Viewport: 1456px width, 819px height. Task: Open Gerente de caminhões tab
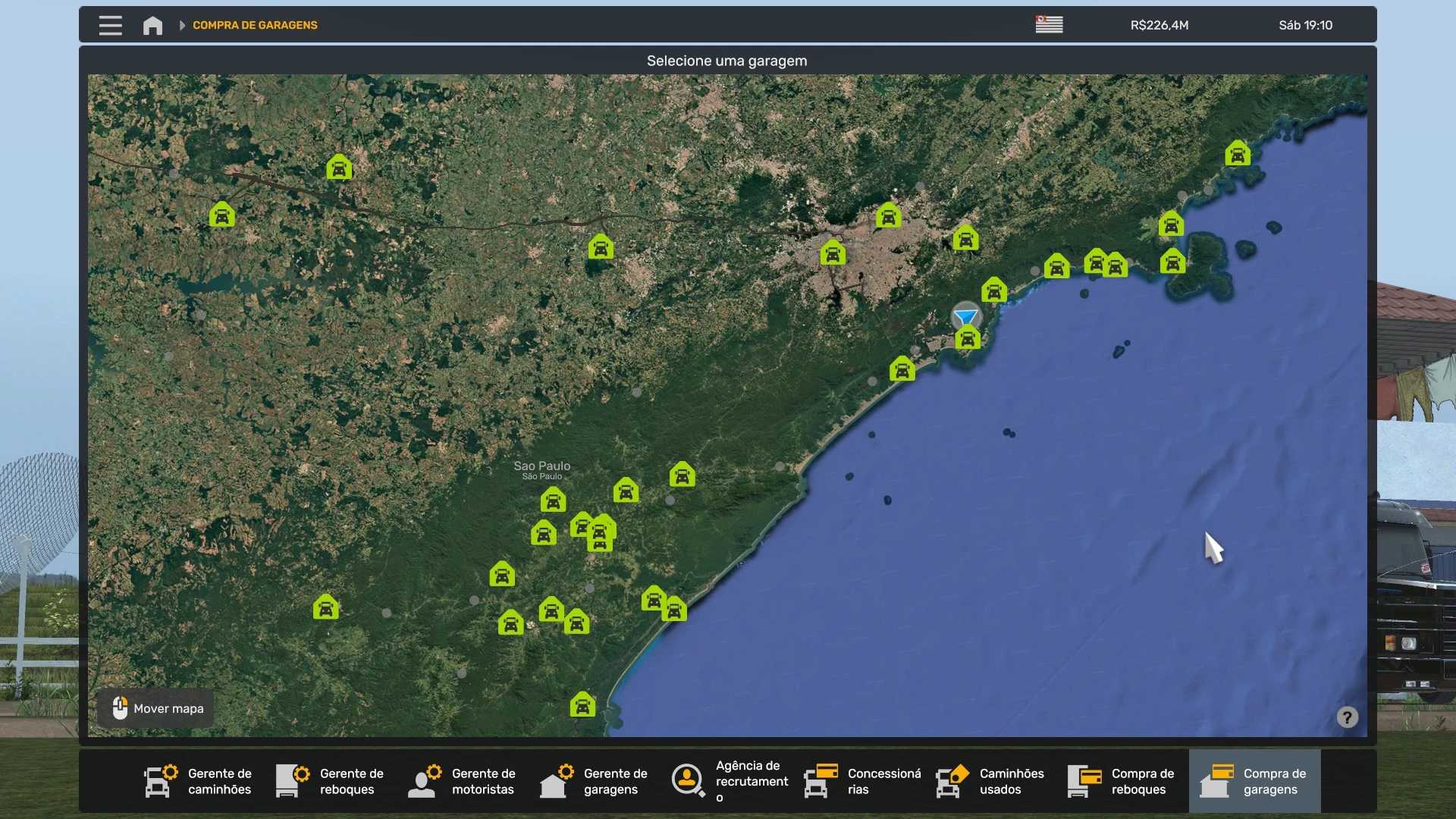pyautogui.click(x=199, y=781)
